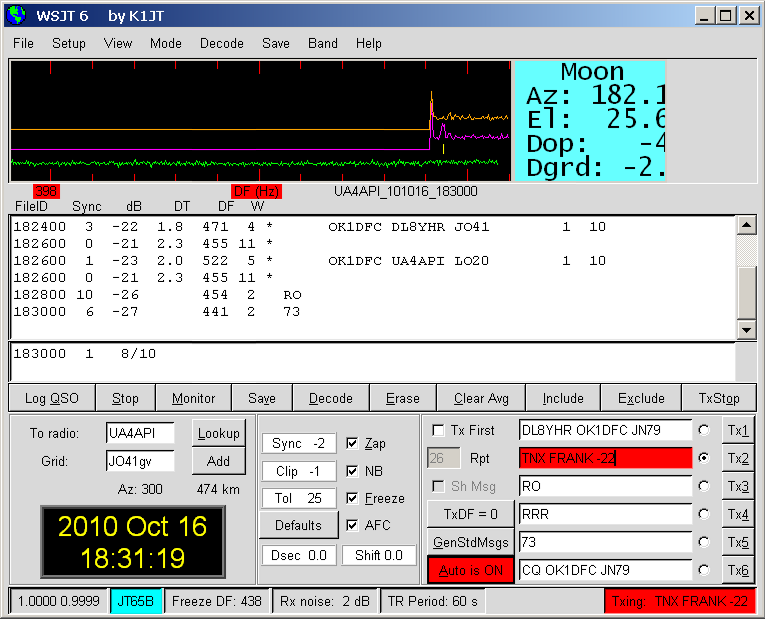Open the File menu

click(23, 43)
